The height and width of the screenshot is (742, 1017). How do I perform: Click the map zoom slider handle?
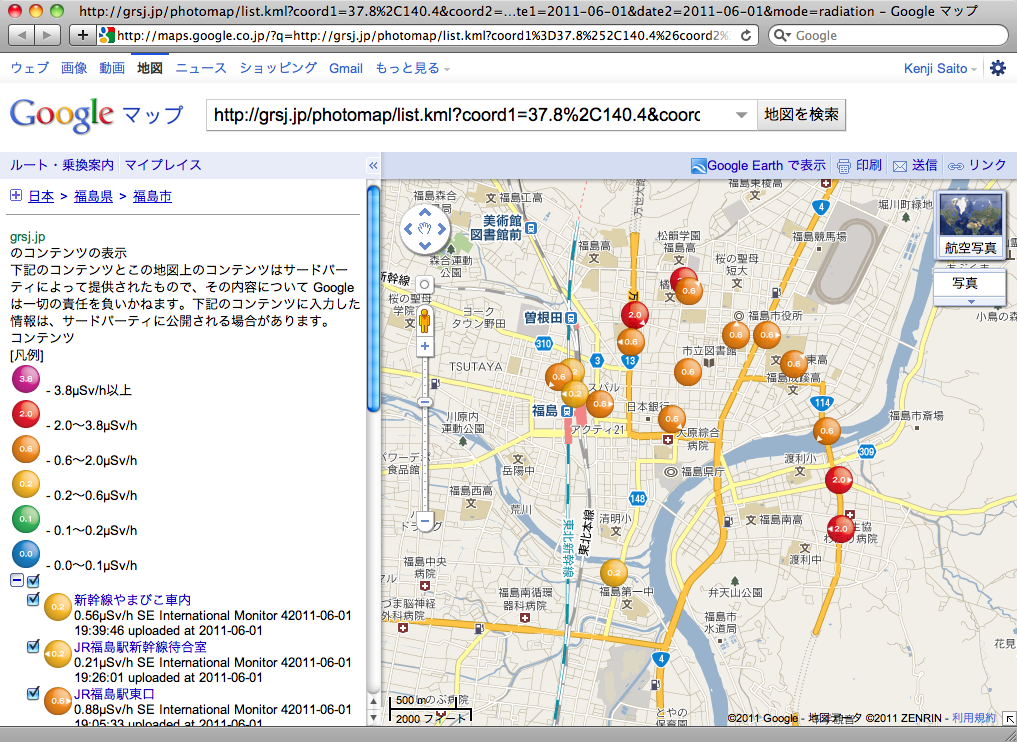[x=424, y=402]
